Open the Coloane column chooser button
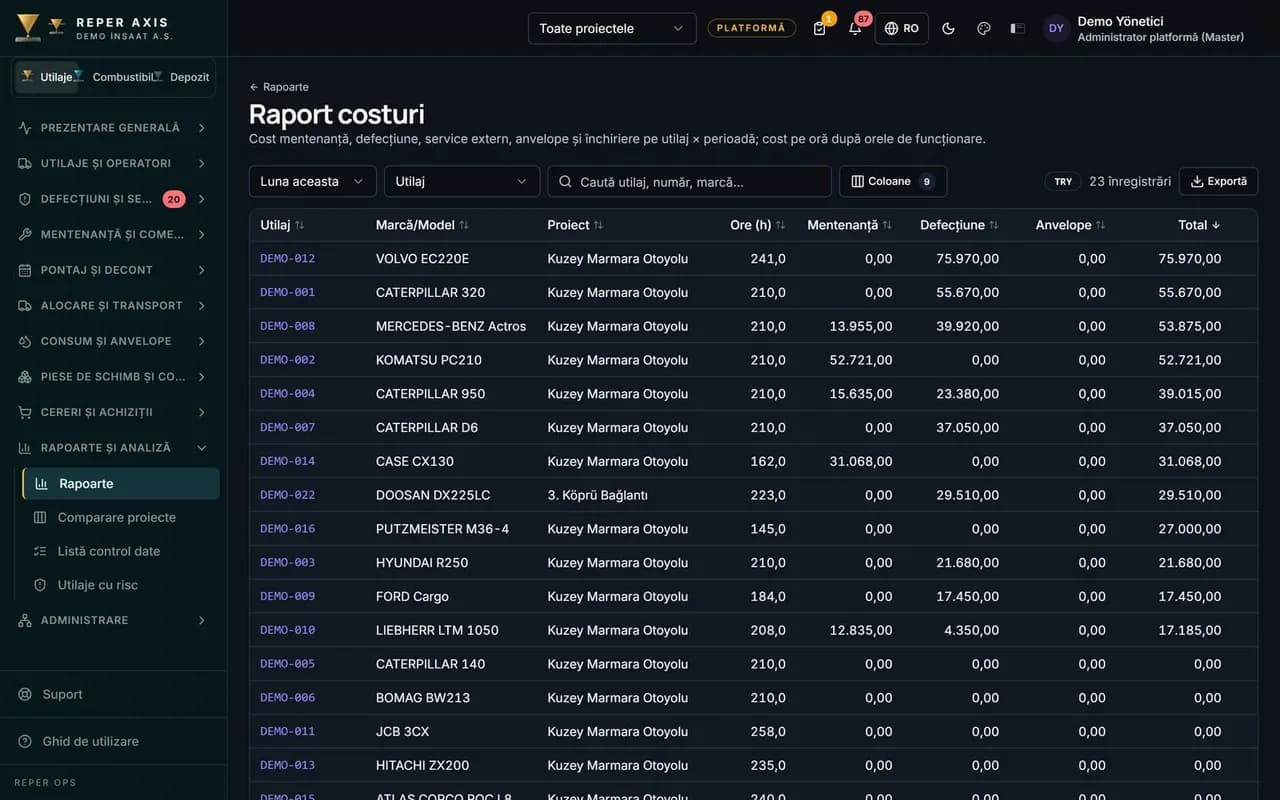The height and width of the screenshot is (800, 1280). pos(892,181)
